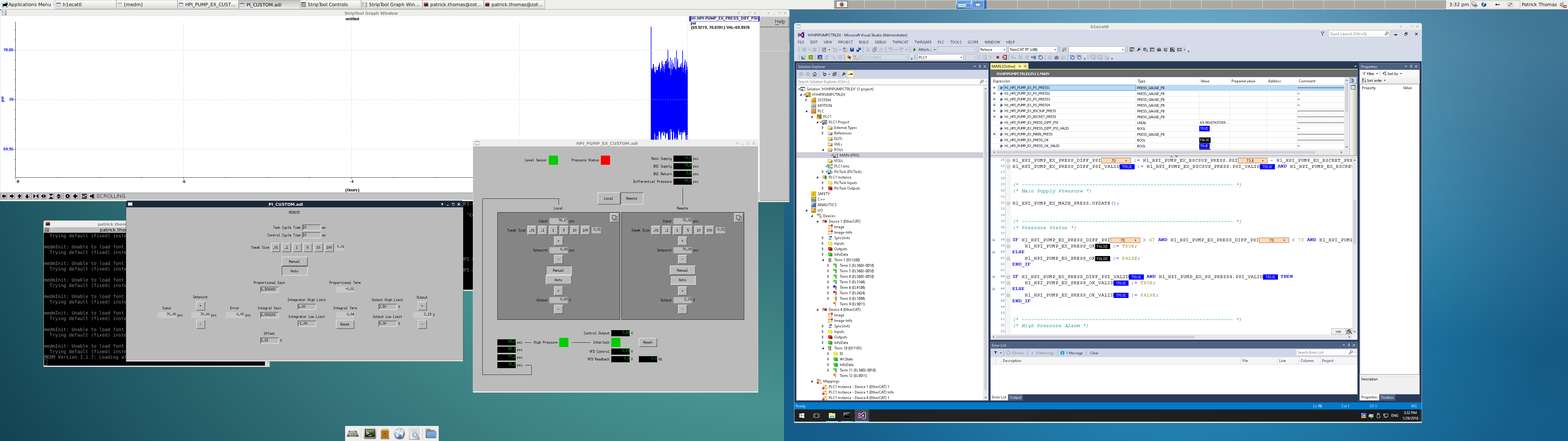The width and height of the screenshot is (1568, 441).
Task: Click Solution Explorer Collapse All icon
Action: 835,74
